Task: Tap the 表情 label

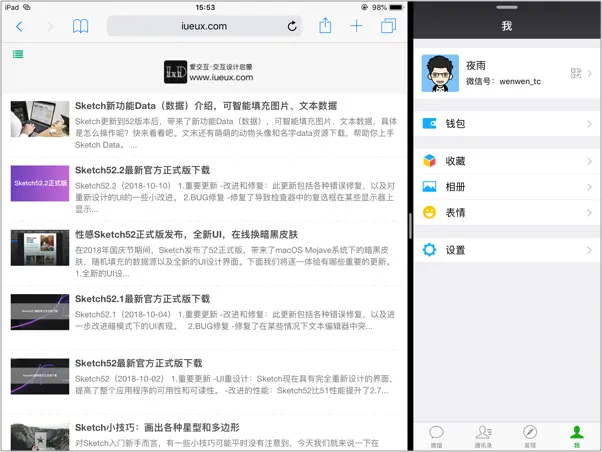Action: click(x=455, y=213)
